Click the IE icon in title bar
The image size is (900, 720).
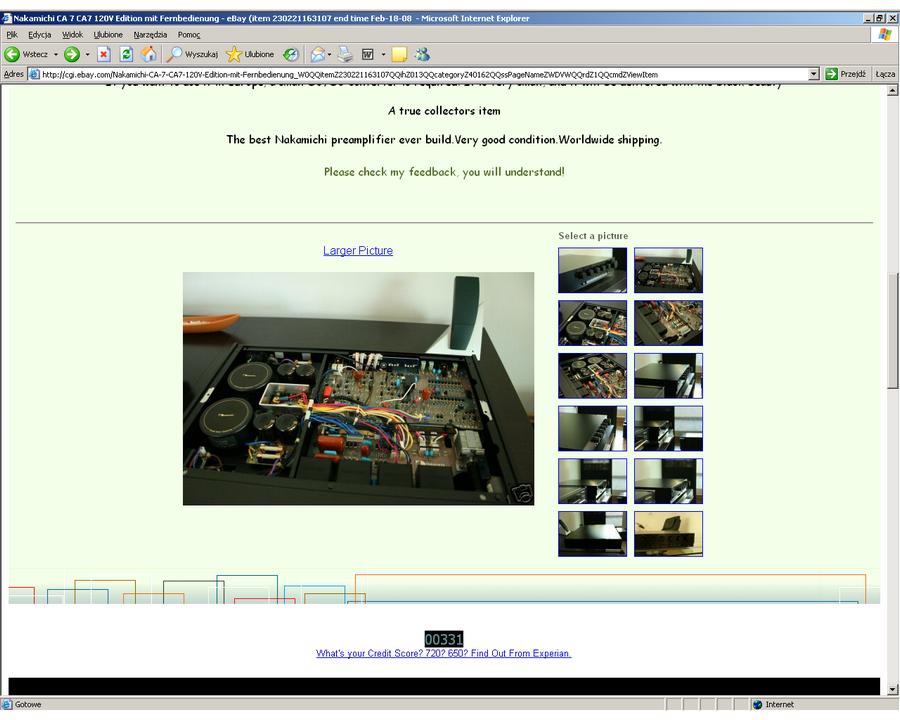pos(6,18)
